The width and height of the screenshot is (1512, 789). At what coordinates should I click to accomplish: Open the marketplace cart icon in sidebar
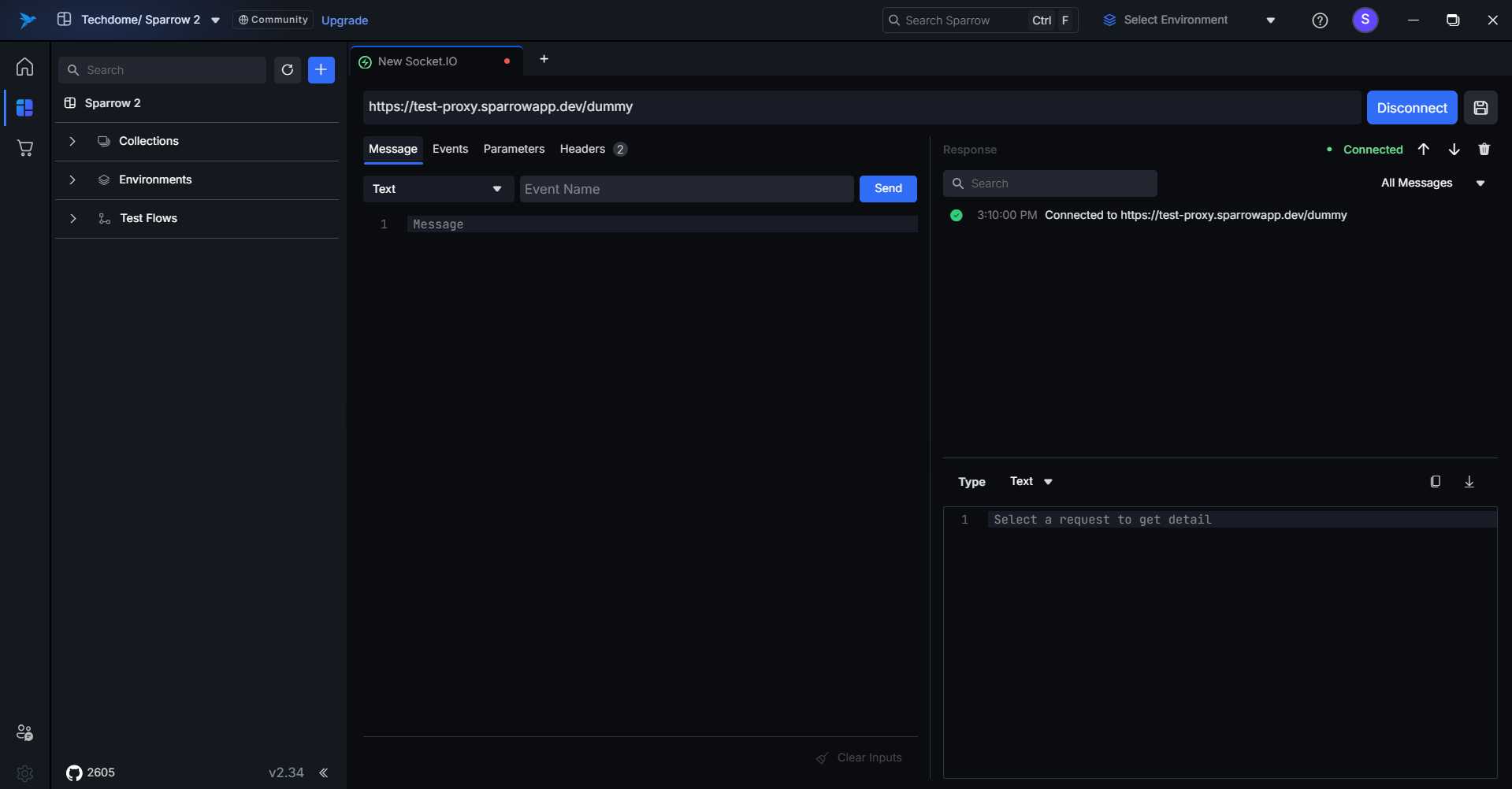point(24,148)
